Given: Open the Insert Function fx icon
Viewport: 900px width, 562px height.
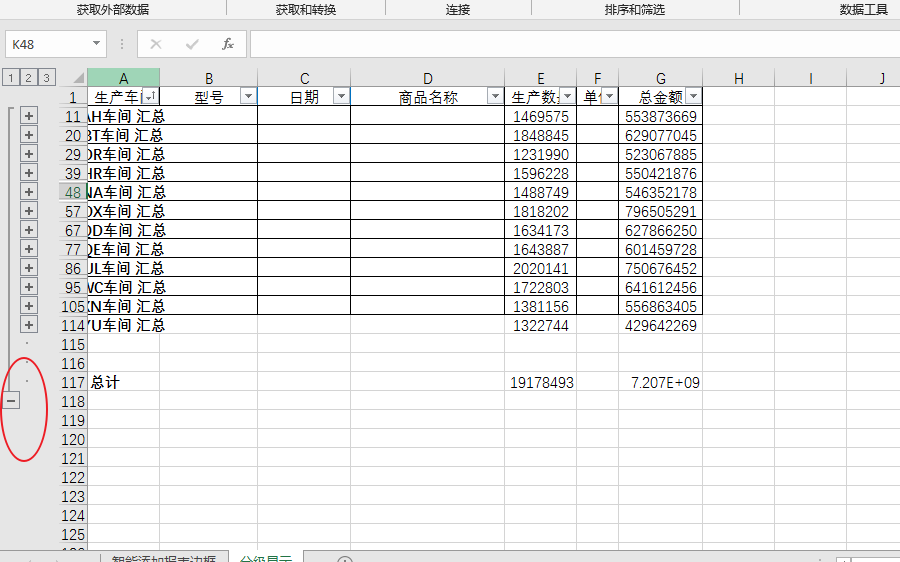Looking at the screenshot, I should coord(228,44).
